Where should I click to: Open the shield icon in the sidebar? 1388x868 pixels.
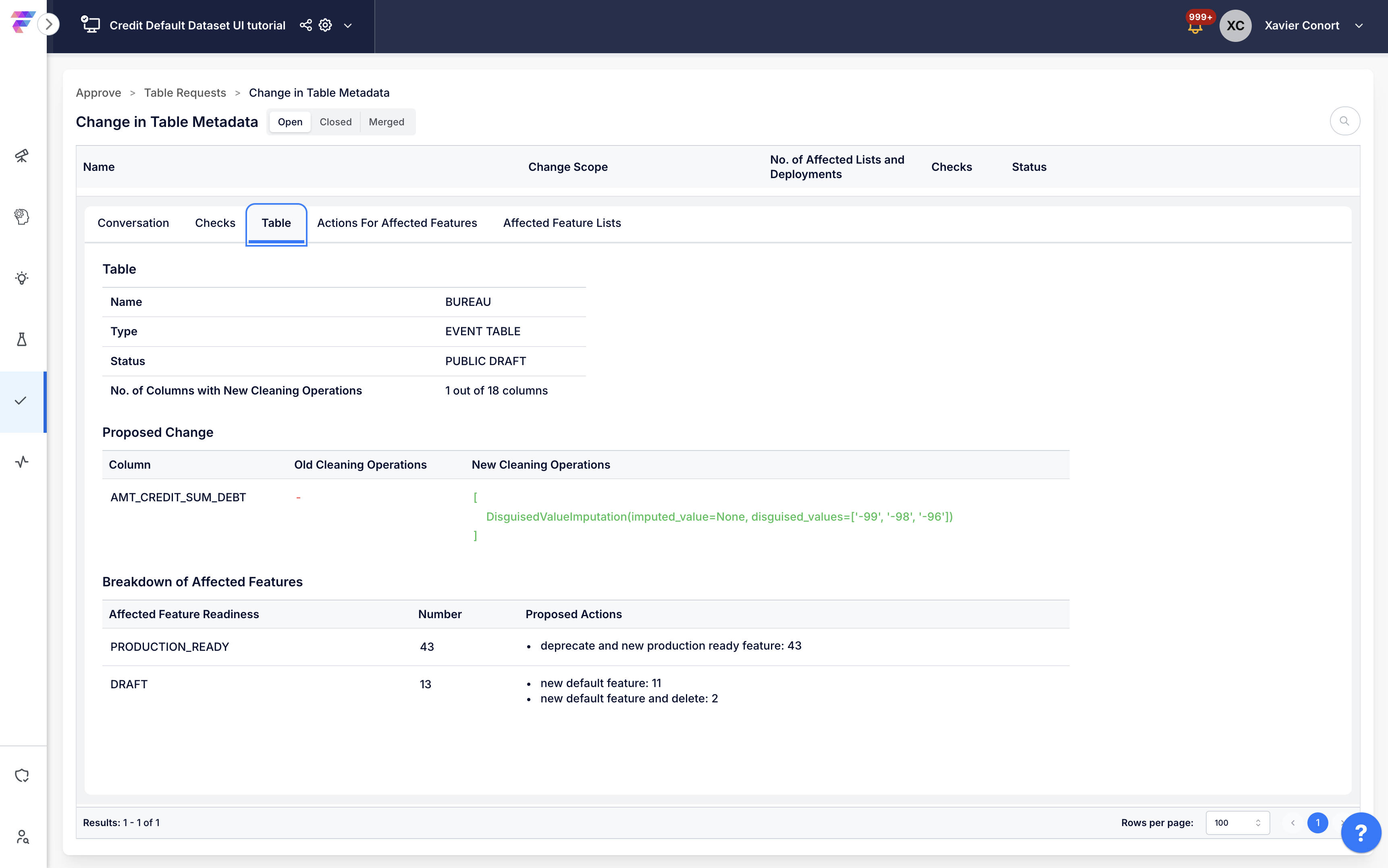[x=22, y=776]
